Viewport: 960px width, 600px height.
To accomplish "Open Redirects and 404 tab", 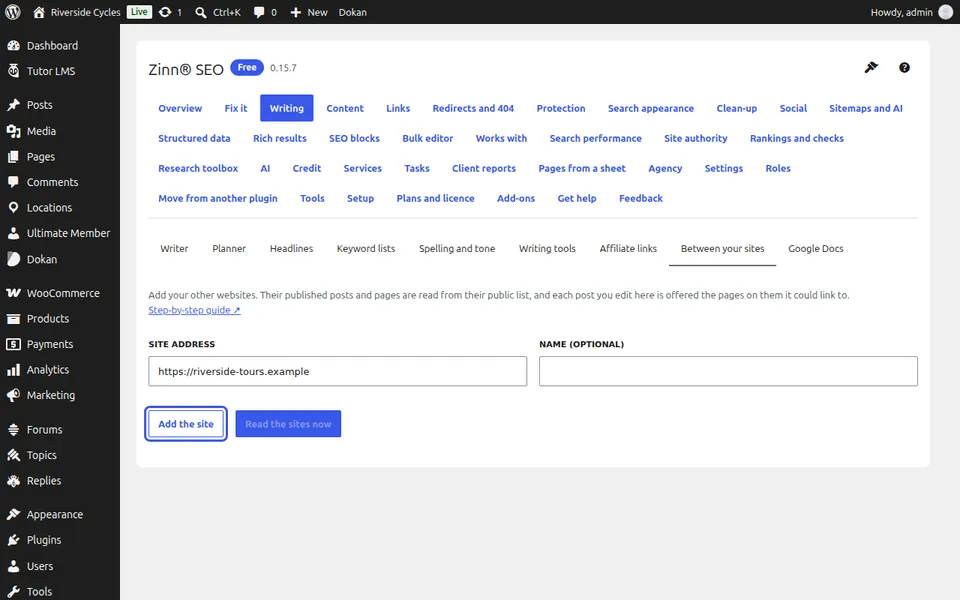I will point(473,108).
